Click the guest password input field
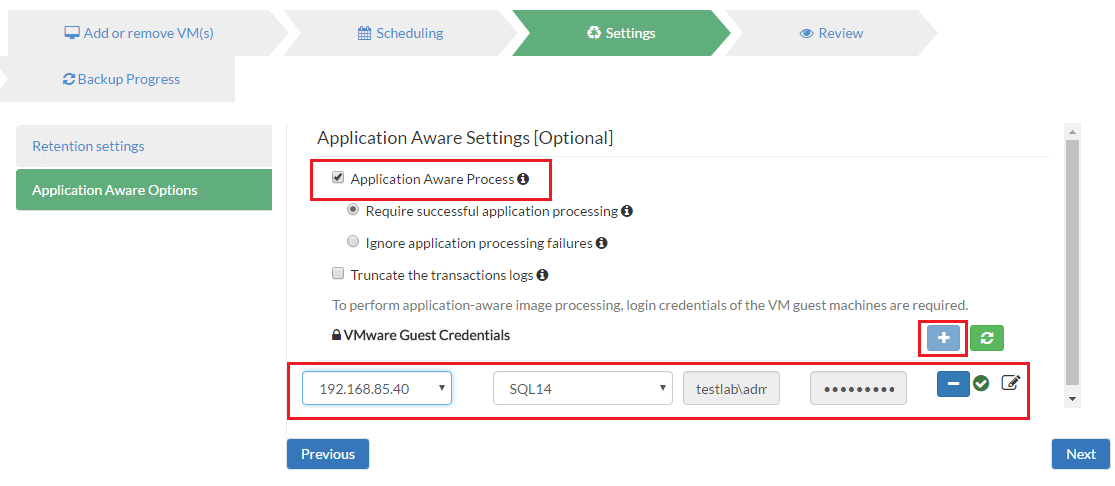The image size is (1115, 486). click(x=858, y=389)
